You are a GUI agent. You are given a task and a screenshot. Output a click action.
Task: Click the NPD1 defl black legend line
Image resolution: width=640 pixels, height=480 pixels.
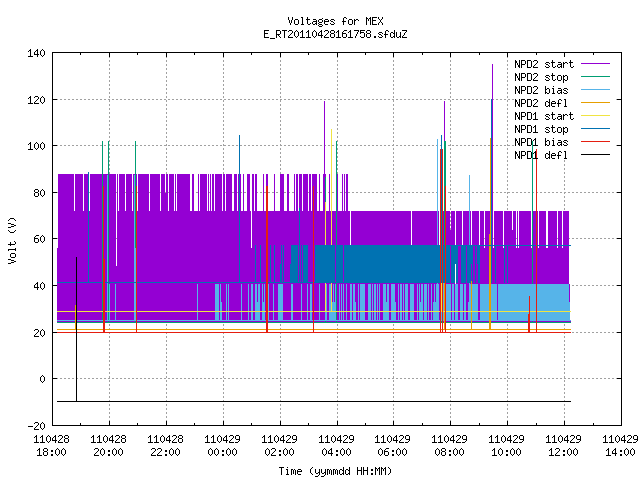(x=595, y=155)
